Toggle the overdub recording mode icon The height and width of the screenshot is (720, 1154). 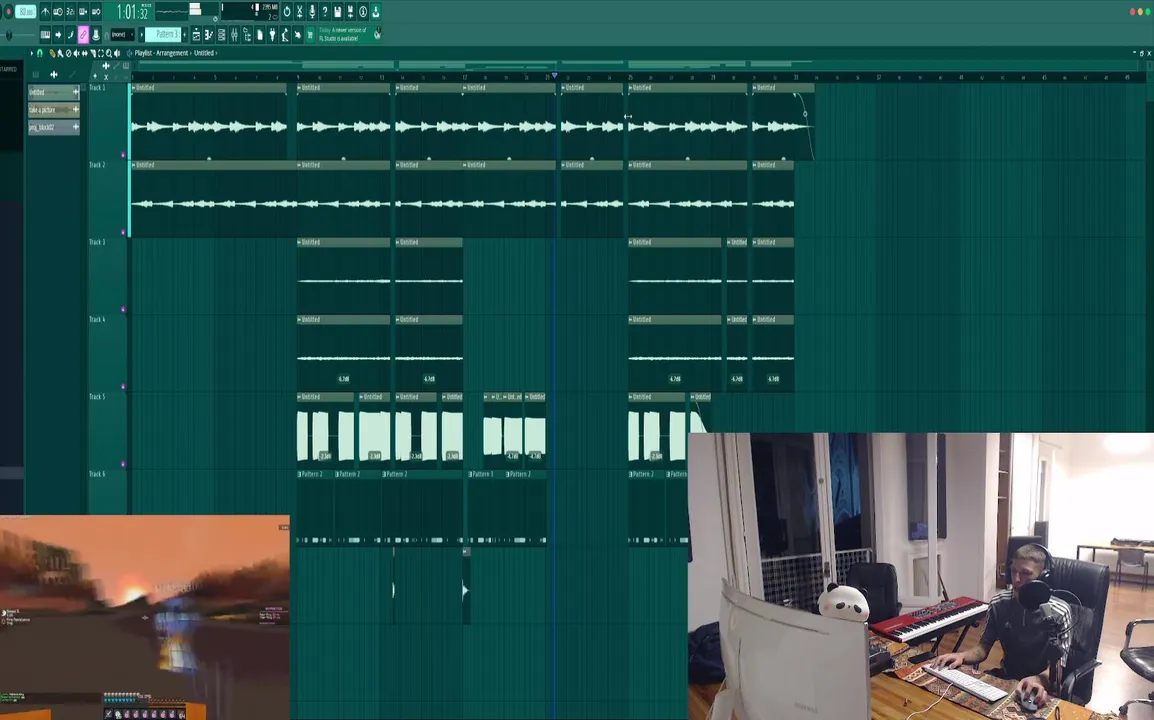pyautogui.click(x=83, y=12)
